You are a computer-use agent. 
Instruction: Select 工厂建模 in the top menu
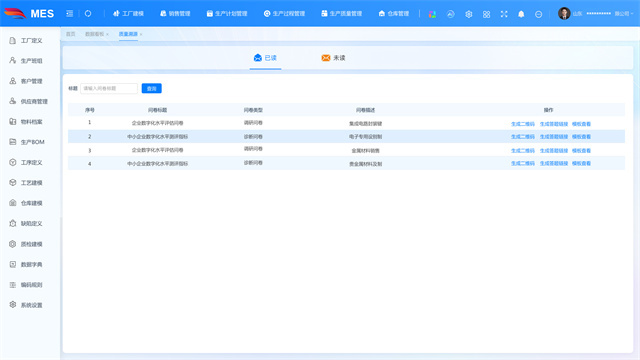coord(128,13)
